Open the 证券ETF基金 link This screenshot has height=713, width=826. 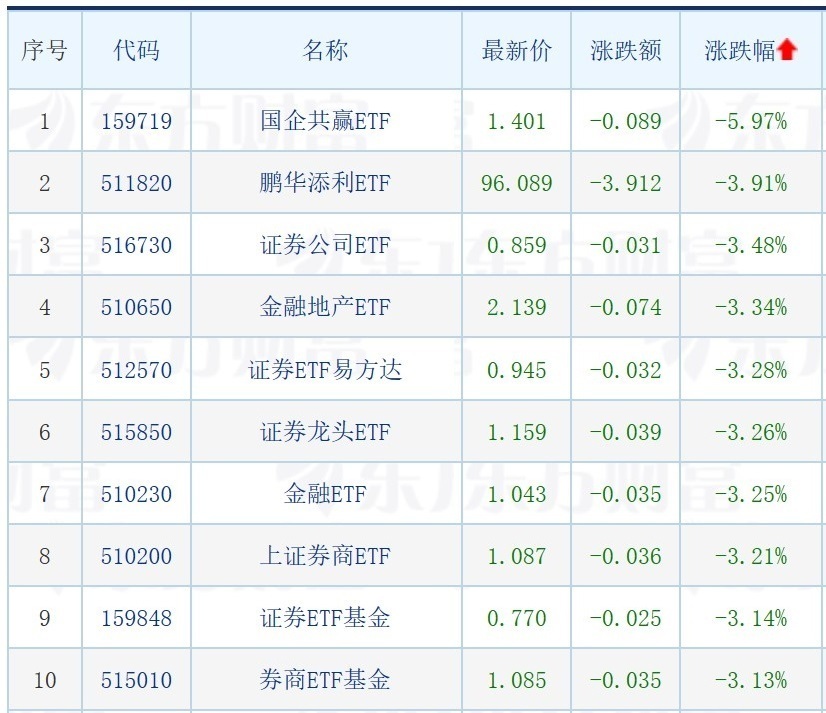(x=325, y=619)
